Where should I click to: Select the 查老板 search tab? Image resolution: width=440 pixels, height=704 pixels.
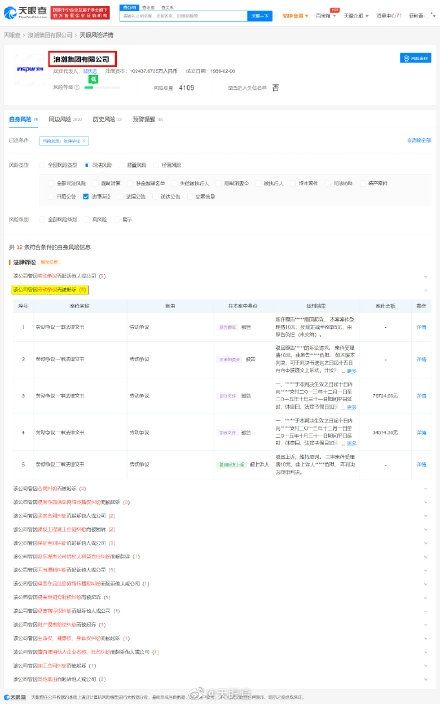coord(148,8)
